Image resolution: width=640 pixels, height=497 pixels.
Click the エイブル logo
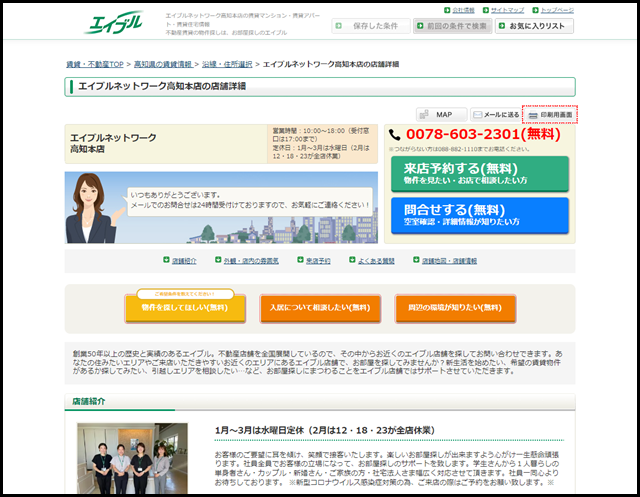tap(114, 23)
